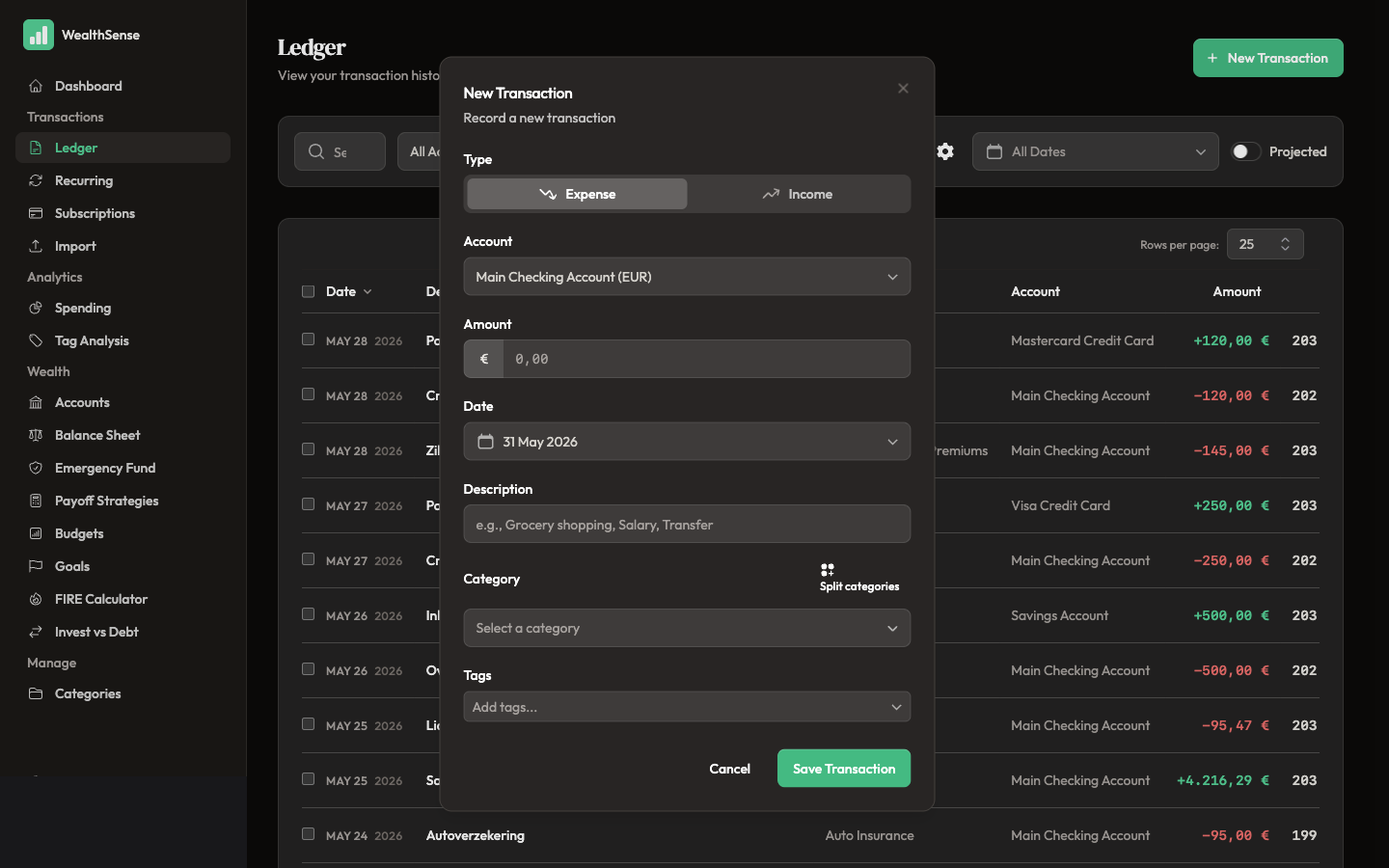Go to Recurring transactions page
The height and width of the screenshot is (868, 1389).
(123, 180)
